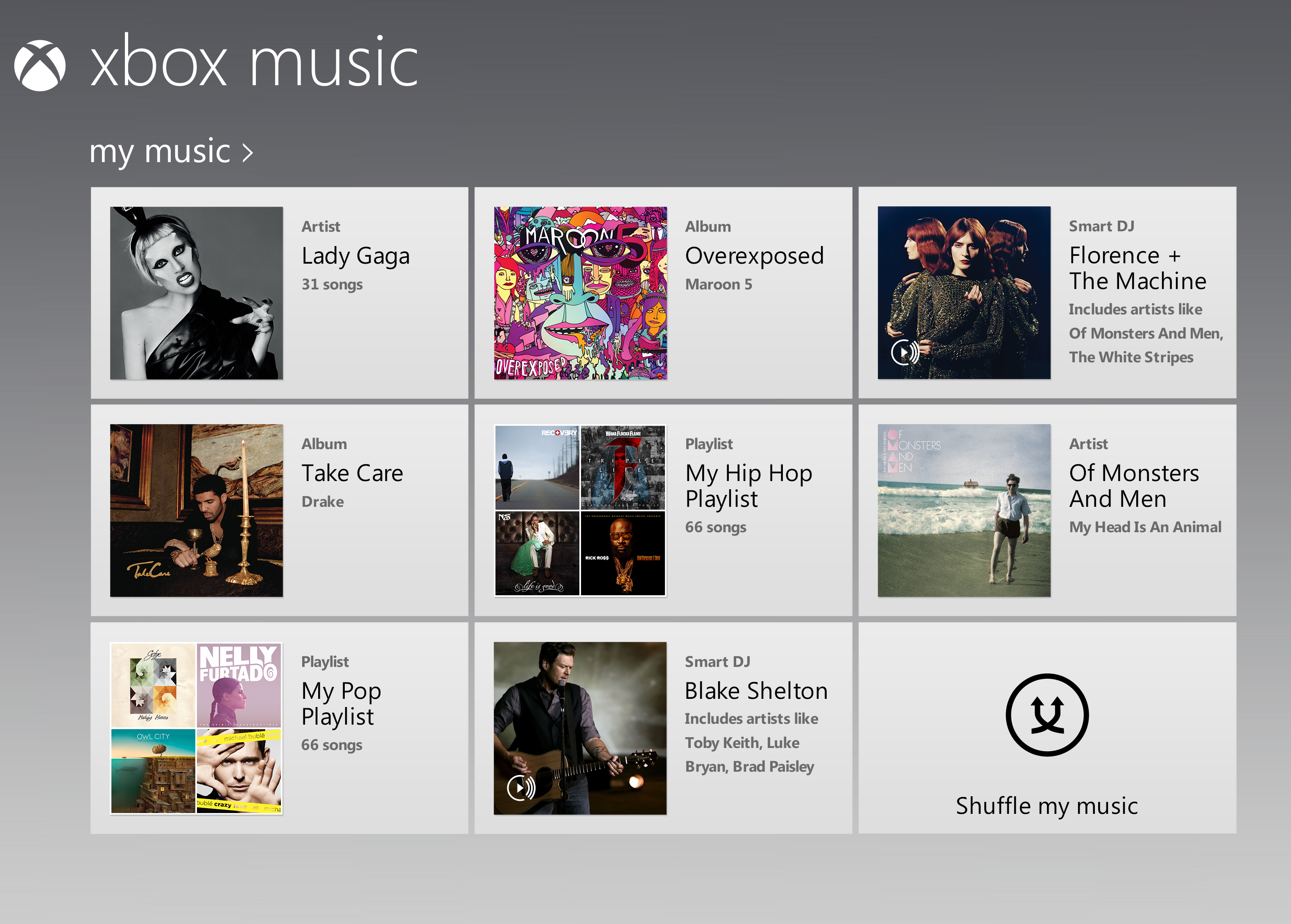Click 'Includes artists like' in Blake Shelton tile
The image size is (1291, 924).
(751, 718)
